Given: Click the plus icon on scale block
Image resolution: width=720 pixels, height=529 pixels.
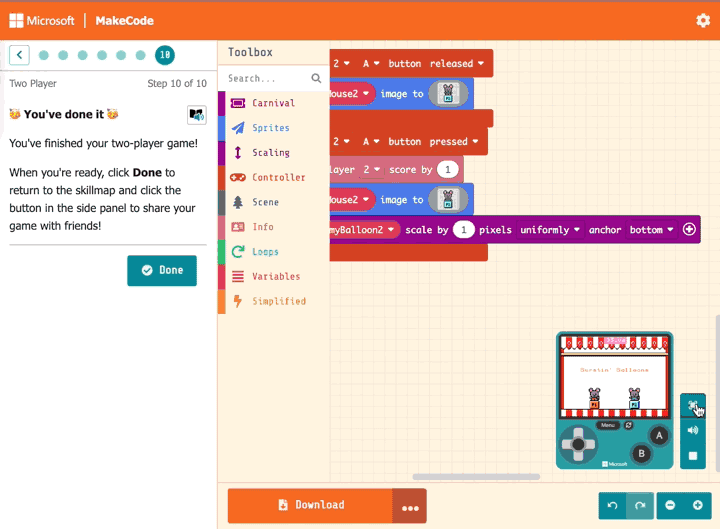Looking at the screenshot, I should (689, 229).
